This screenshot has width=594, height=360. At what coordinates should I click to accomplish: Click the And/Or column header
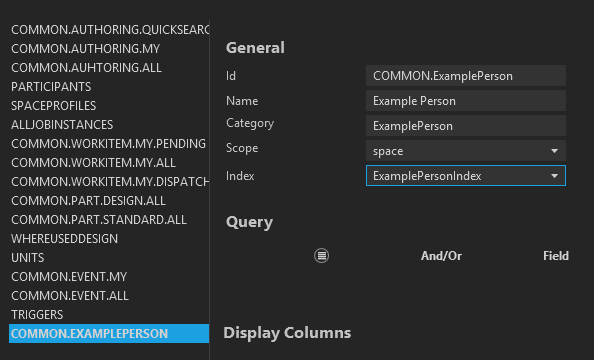pyautogui.click(x=441, y=256)
